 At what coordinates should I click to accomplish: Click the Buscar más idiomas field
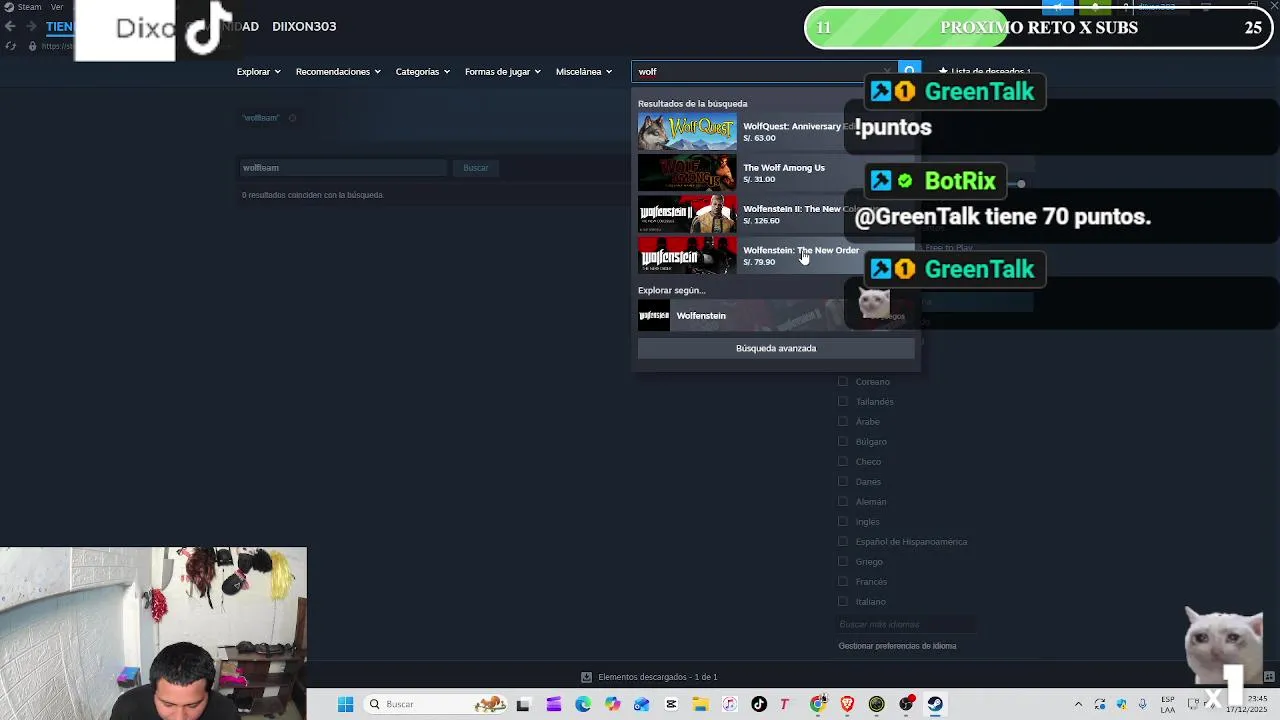click(x=905, y=624)
